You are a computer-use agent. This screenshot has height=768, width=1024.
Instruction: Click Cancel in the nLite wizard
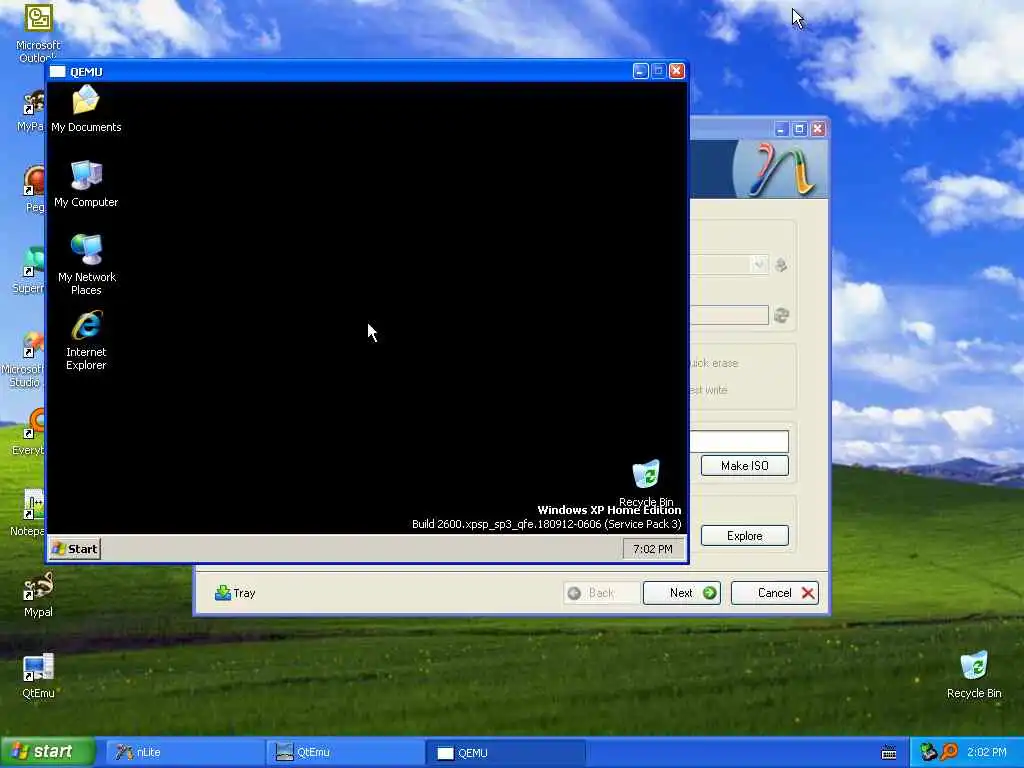(775, 593)
